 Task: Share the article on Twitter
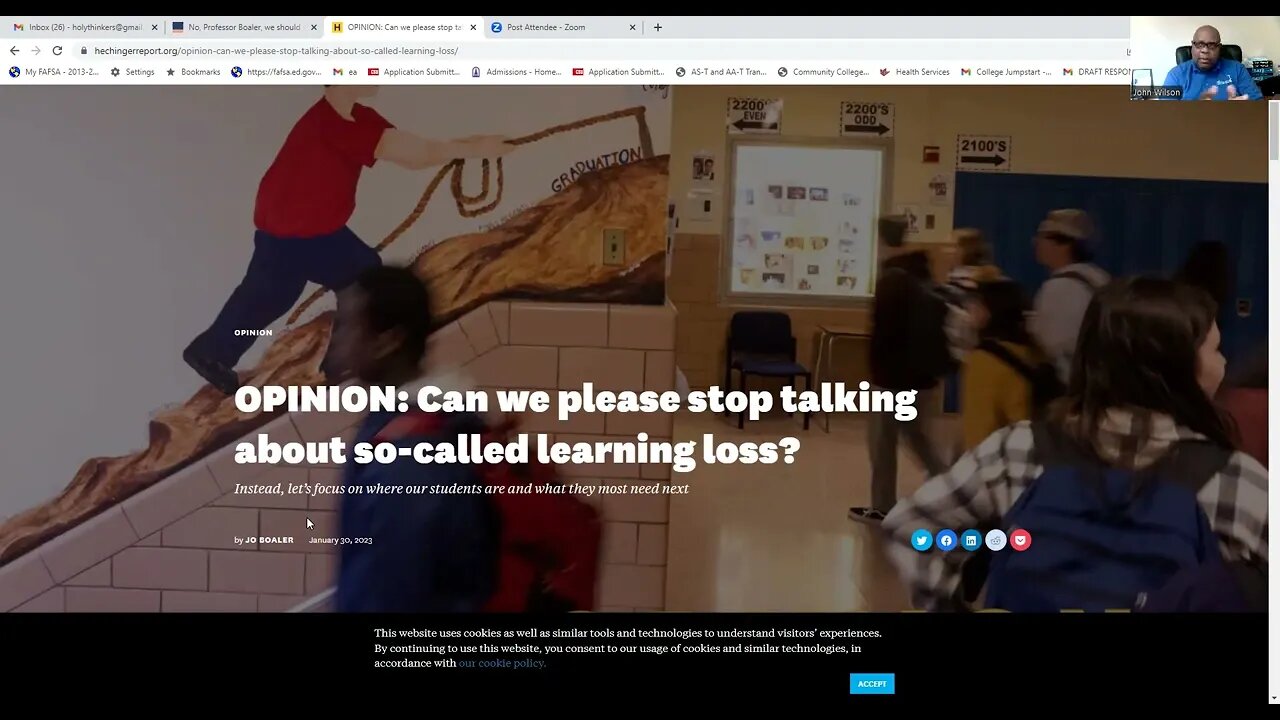click(x=922, y=540)
